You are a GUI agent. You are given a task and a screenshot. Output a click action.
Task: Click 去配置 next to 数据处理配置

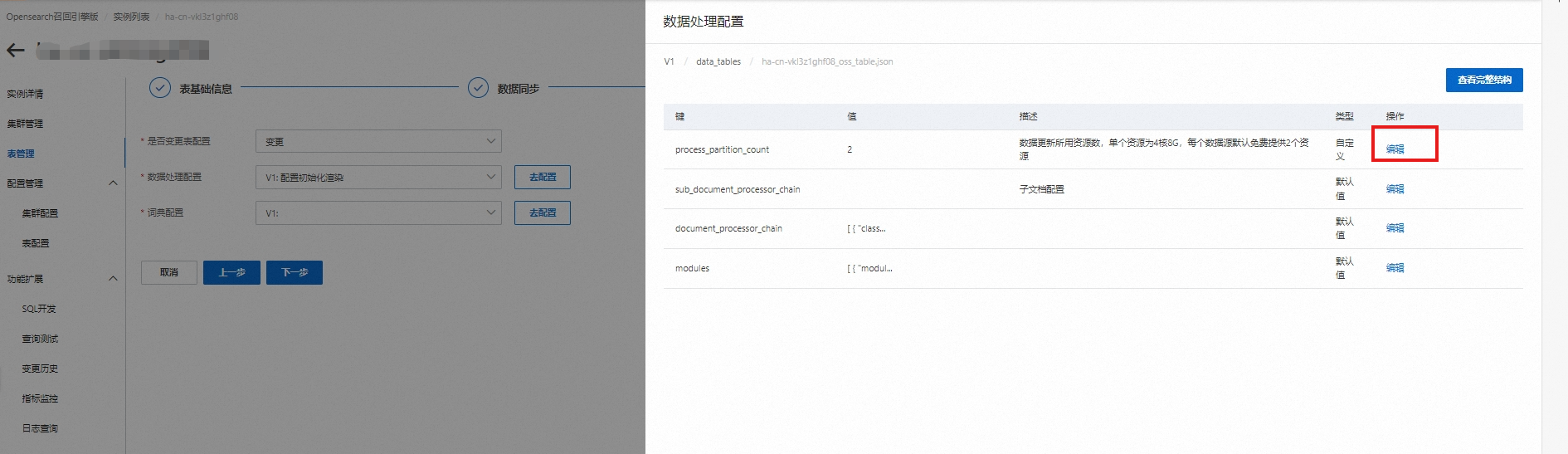click(x=543, y=177)
